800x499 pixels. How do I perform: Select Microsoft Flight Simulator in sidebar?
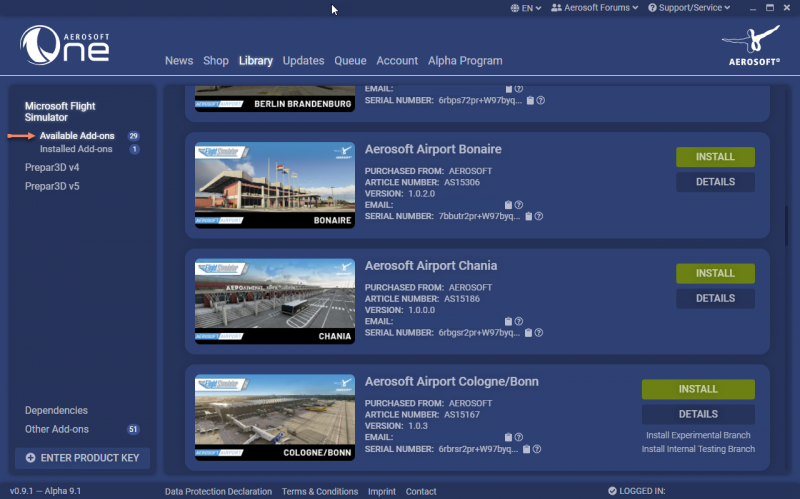point(60,112)
